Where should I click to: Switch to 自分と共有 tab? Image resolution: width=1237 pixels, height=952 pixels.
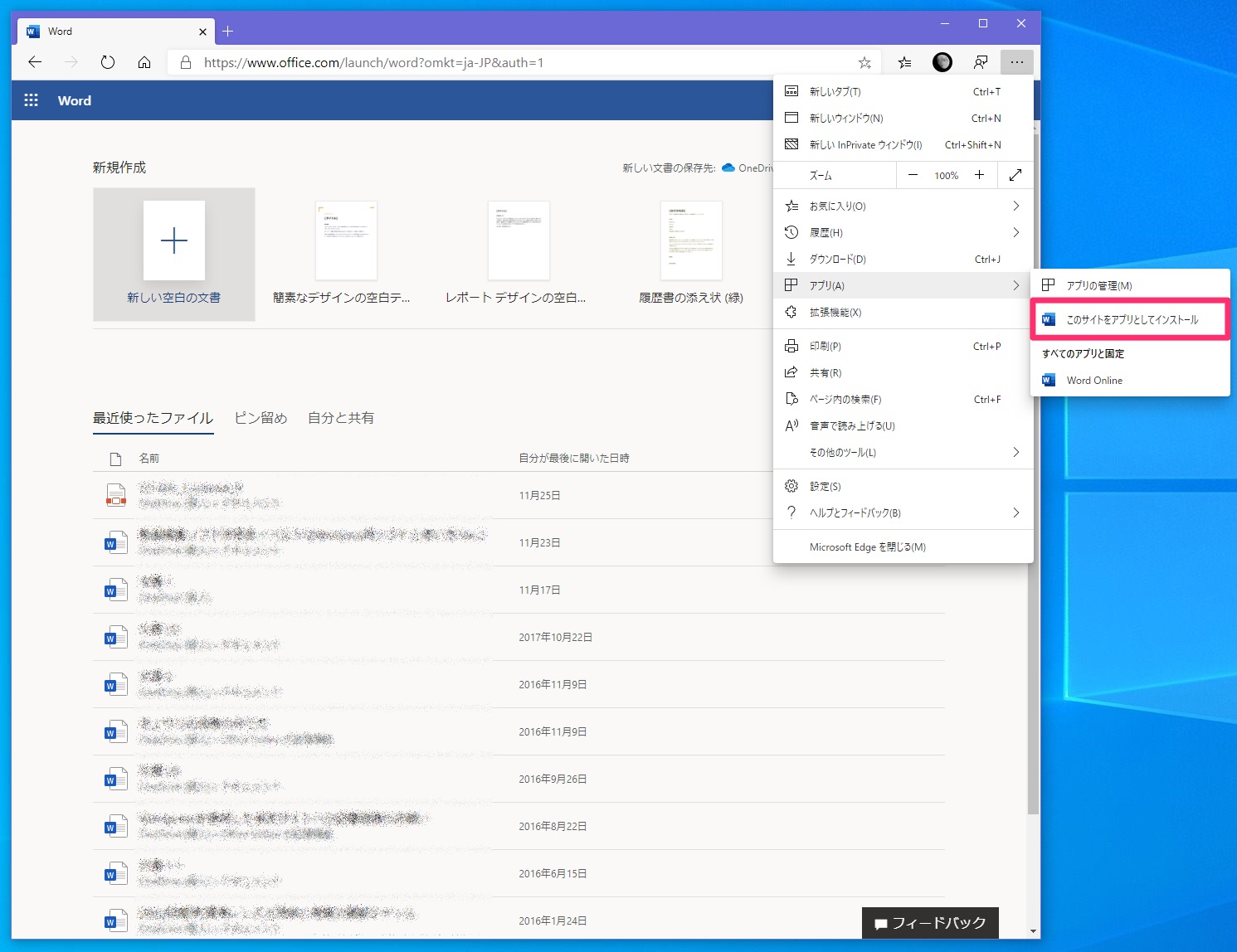[341, 418]
